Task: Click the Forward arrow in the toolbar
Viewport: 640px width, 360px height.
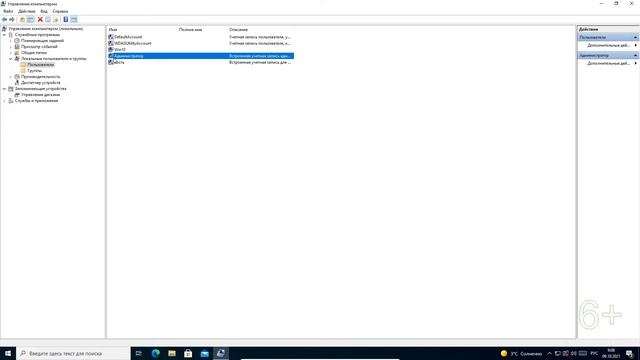Action: [x=12, y=20]
